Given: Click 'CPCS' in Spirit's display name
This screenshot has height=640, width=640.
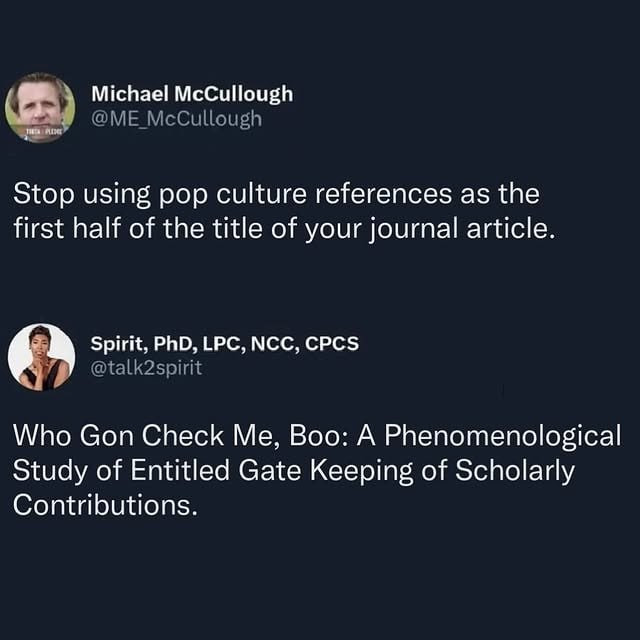Looking at the screenshot, I should 332,343.
